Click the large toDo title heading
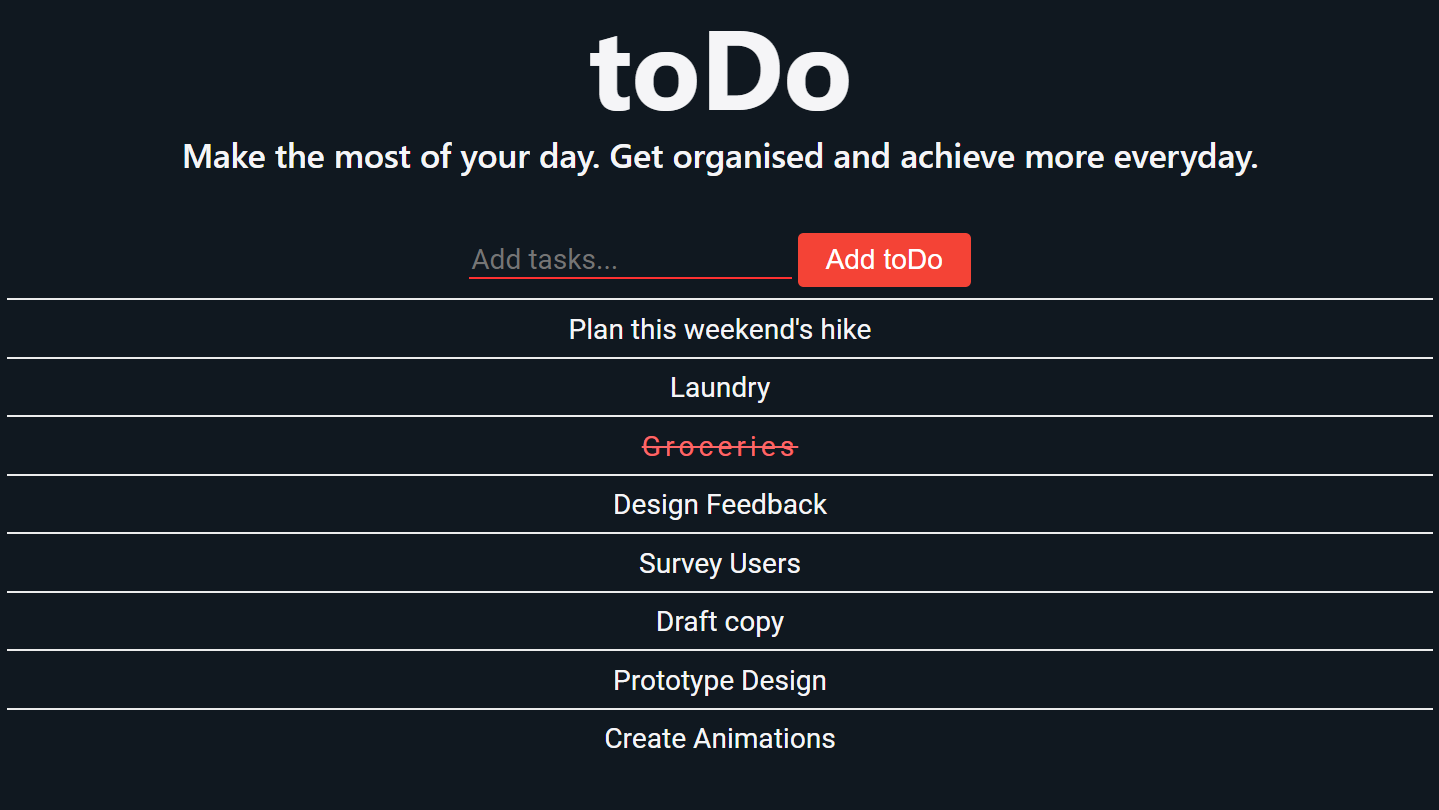 click(x=720, y=72)
